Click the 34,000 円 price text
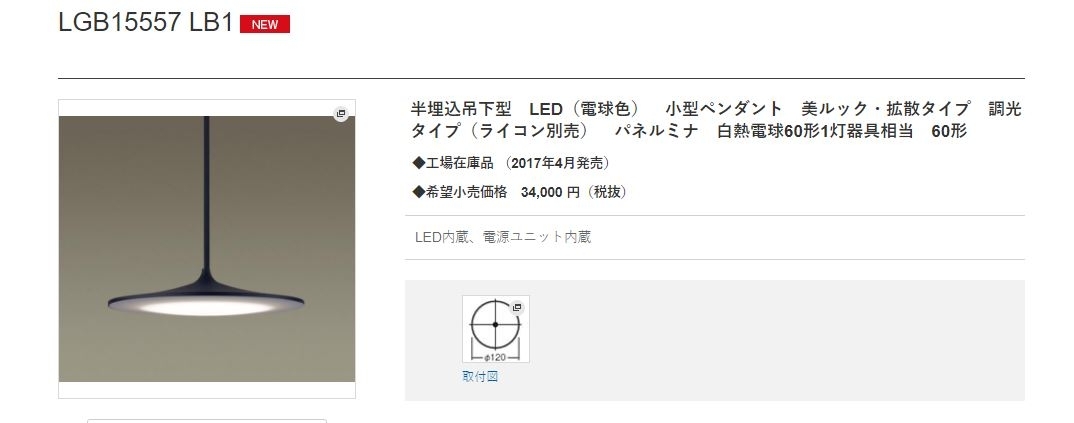 point(550,192)
